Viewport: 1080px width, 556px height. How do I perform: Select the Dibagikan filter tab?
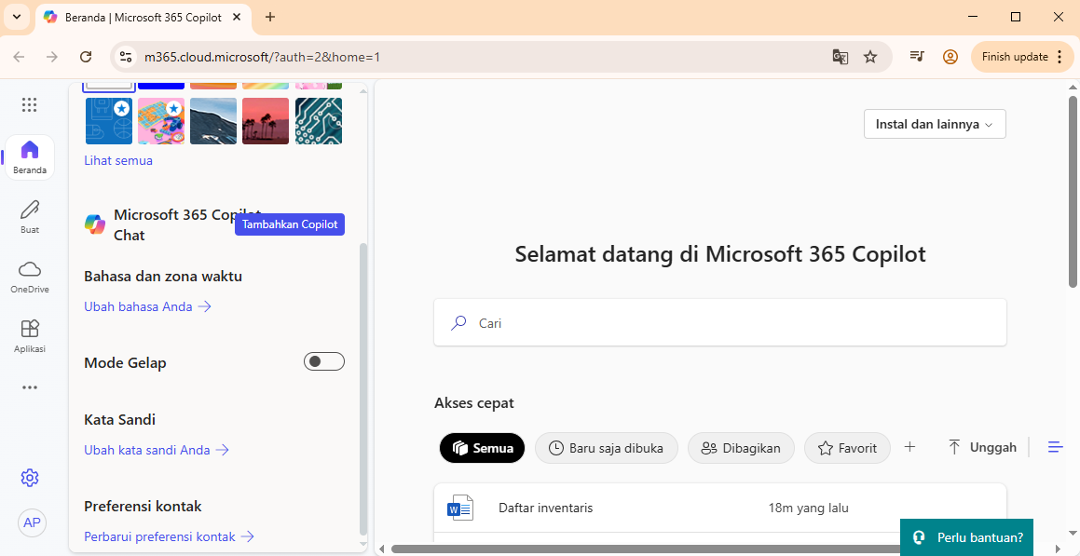click(740, 448)
